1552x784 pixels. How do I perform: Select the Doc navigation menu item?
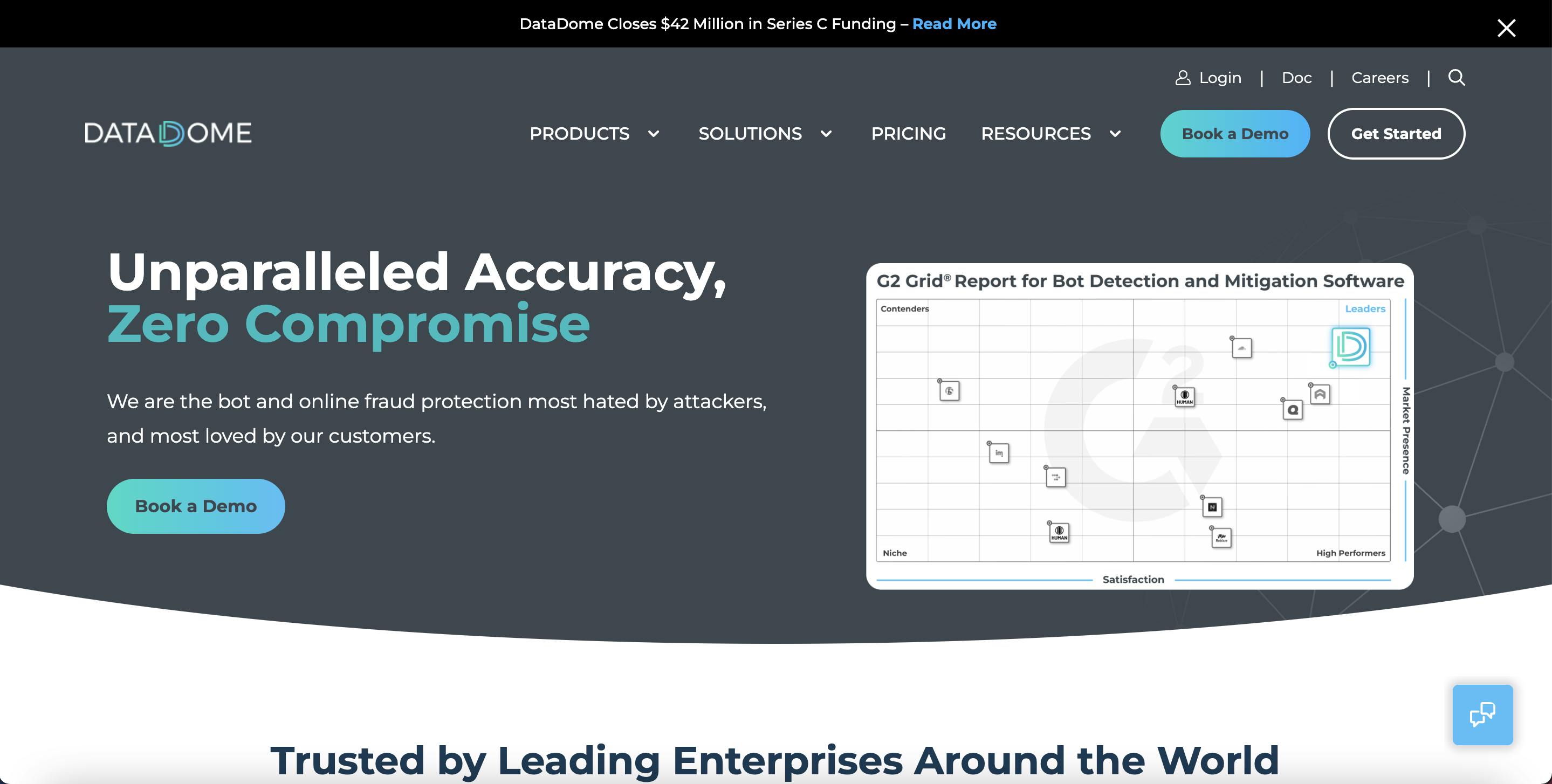click(x=1297, y=78)
